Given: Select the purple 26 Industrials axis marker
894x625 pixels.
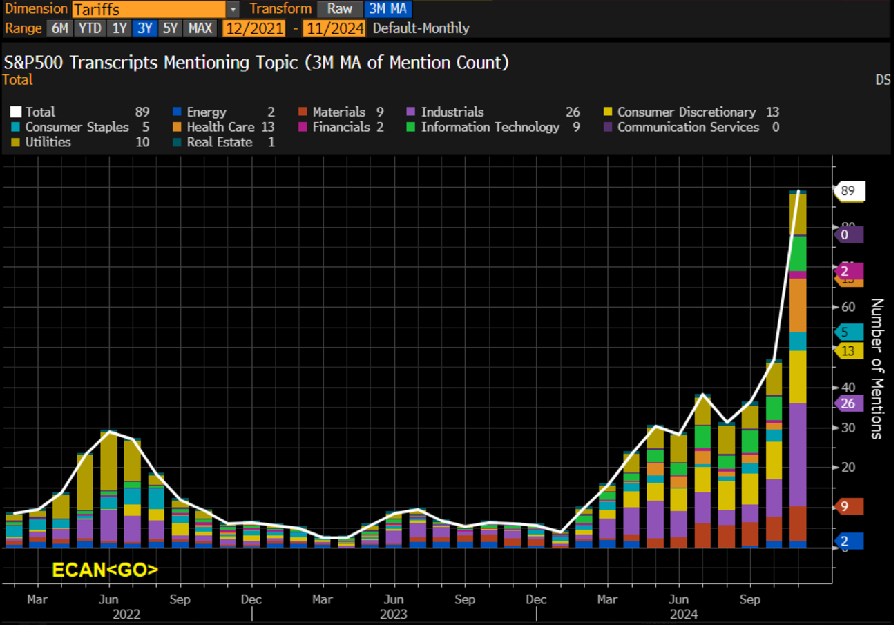Looking at the screenshot, I should (849, 404).
